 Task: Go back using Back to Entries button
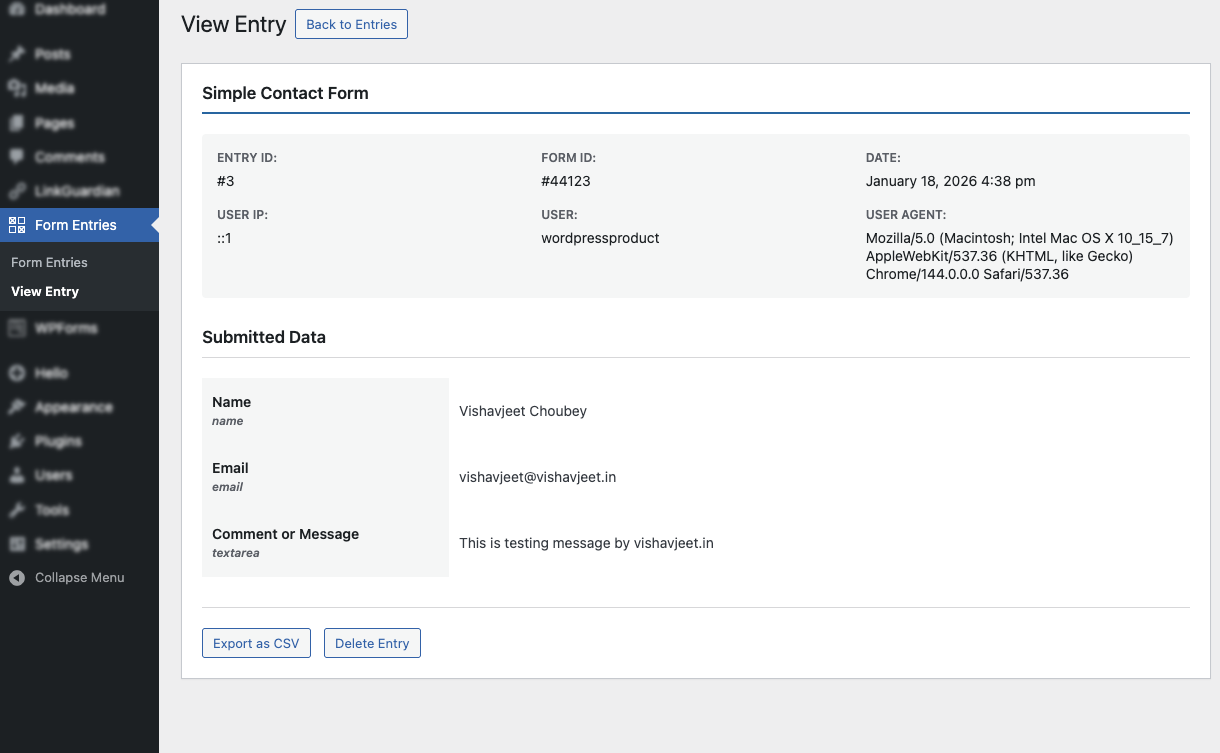tap(351, 24)
